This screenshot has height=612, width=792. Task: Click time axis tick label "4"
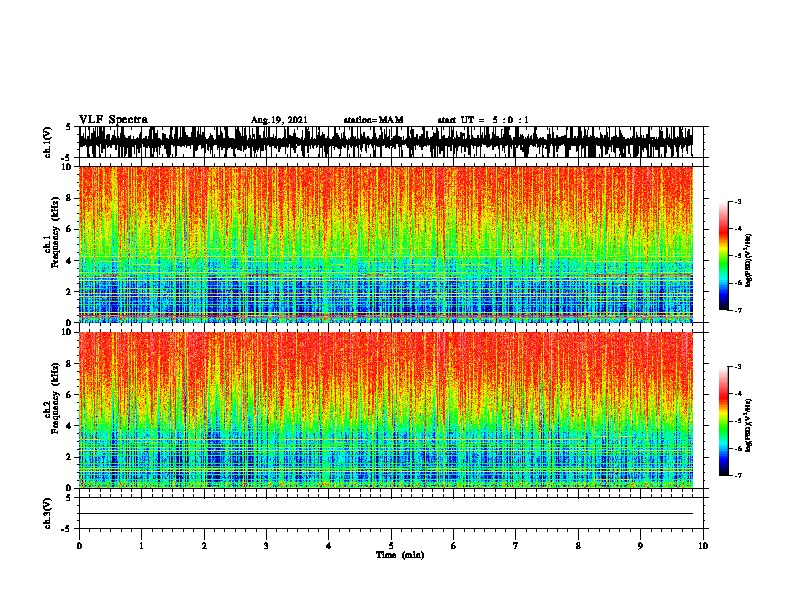tap(329, 546)
